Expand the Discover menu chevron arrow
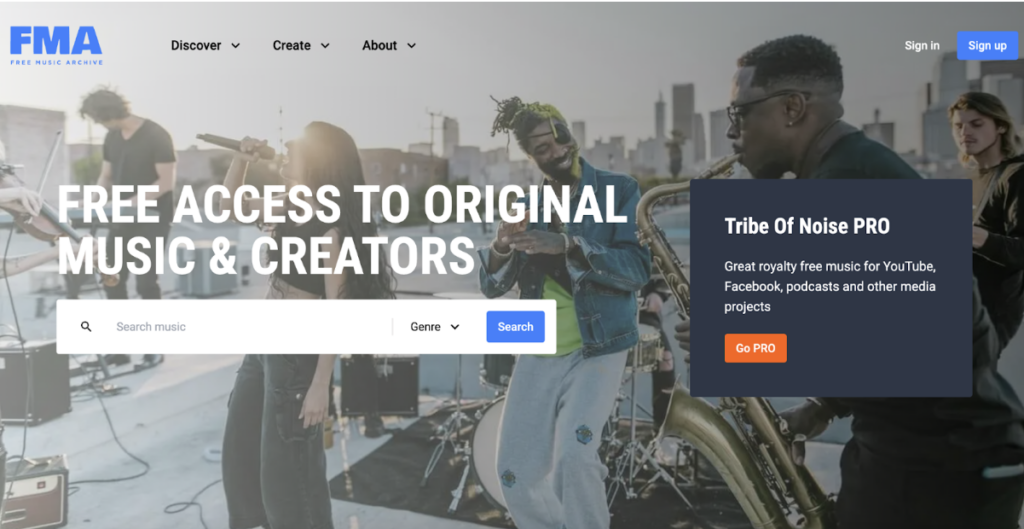This screenshot has width=1024, height=529. tap(236, 46)
